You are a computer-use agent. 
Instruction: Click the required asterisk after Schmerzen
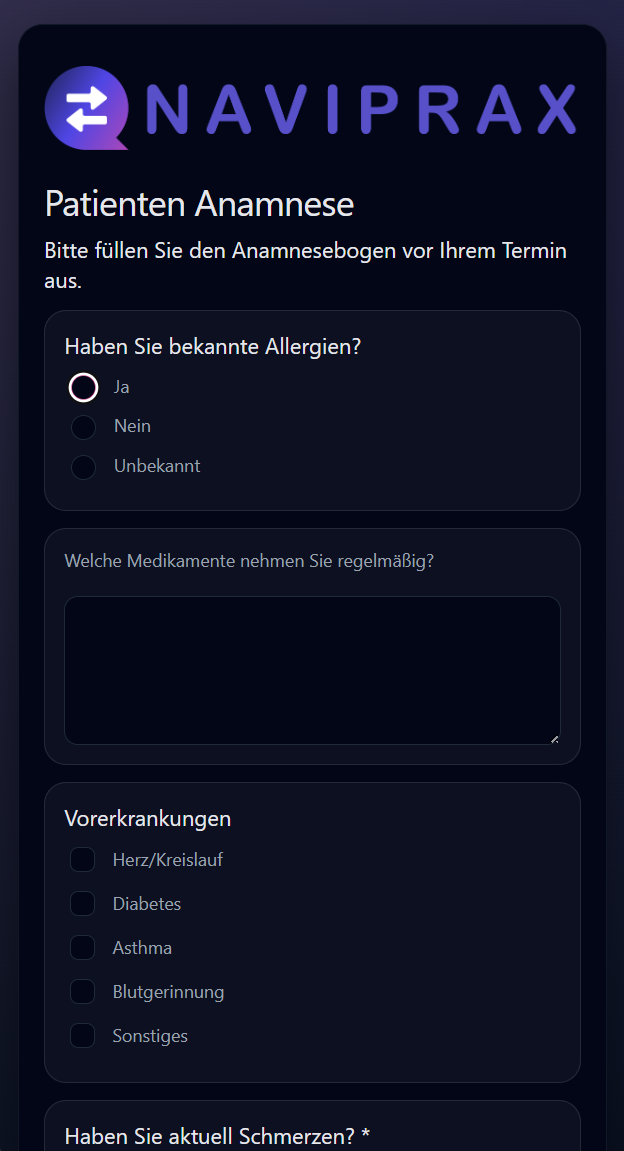(366, 1135)
